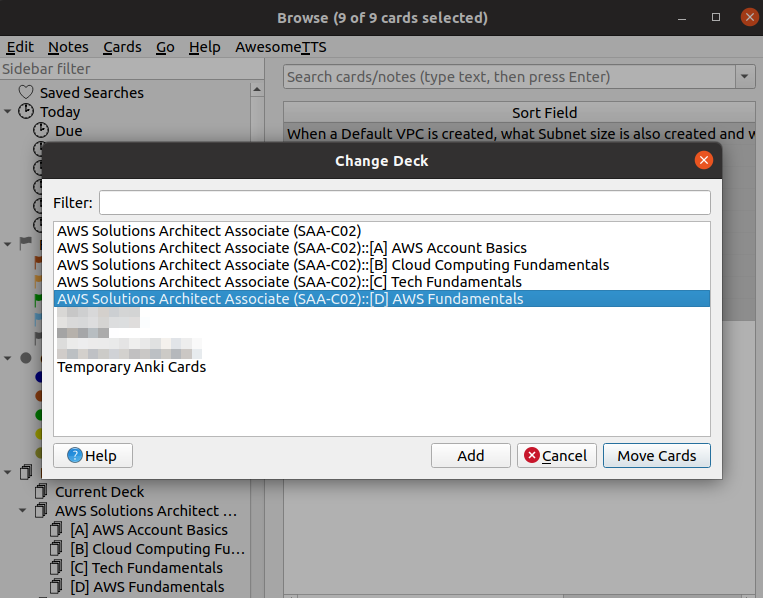Close the Change Deck dialog with X
This screenshot has height=598, width=763.
[x=704, y=160]
